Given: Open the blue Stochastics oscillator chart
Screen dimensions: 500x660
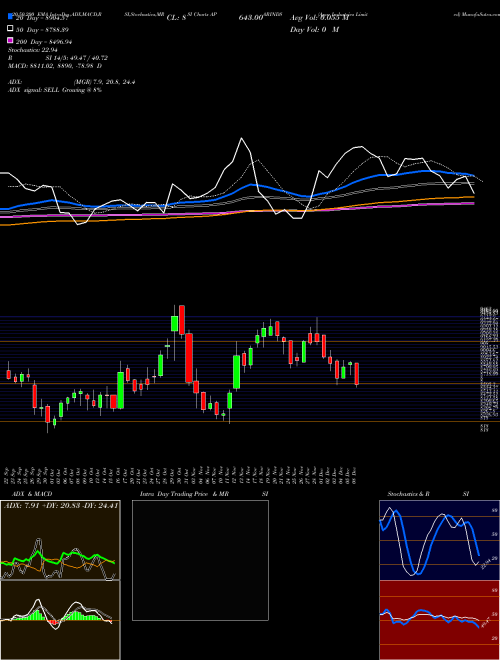Looking at the screenshot, I should [439, 540].
